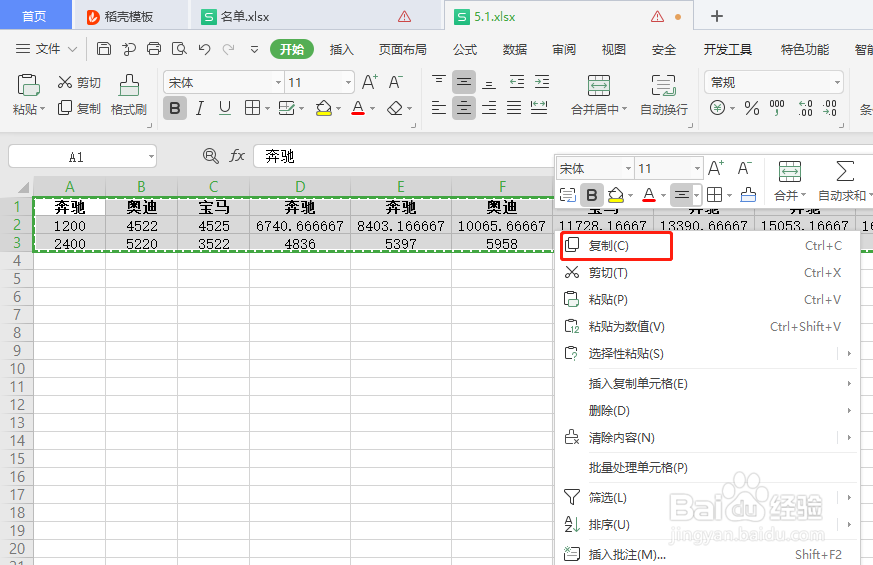Apply percent style format
This screenshot has width=873, height=565.
pyautogui.click(x=752, y=107)
